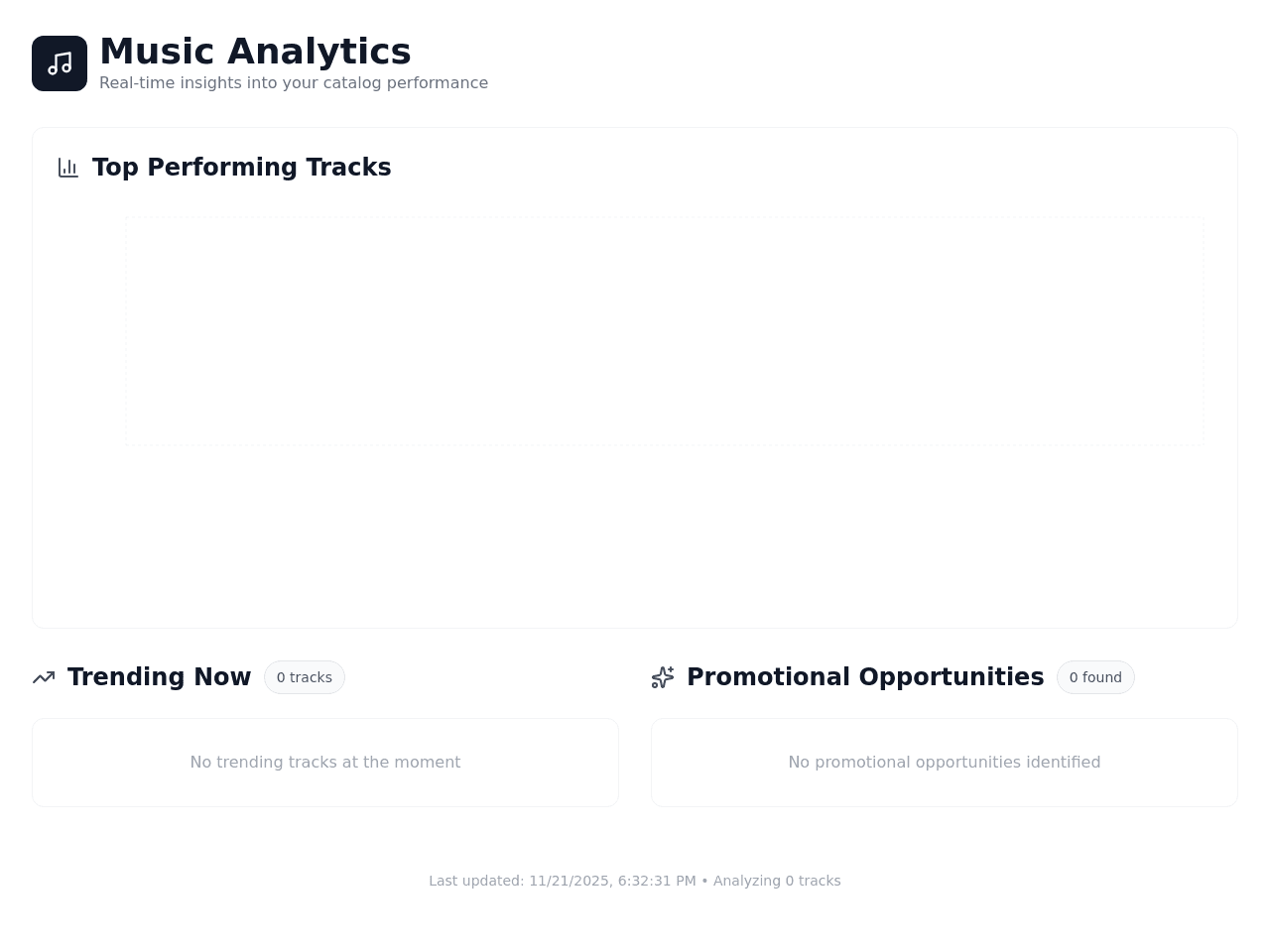Click the 6:32:31 PM time in footer
1270x952 pixels.
point(657,881)
